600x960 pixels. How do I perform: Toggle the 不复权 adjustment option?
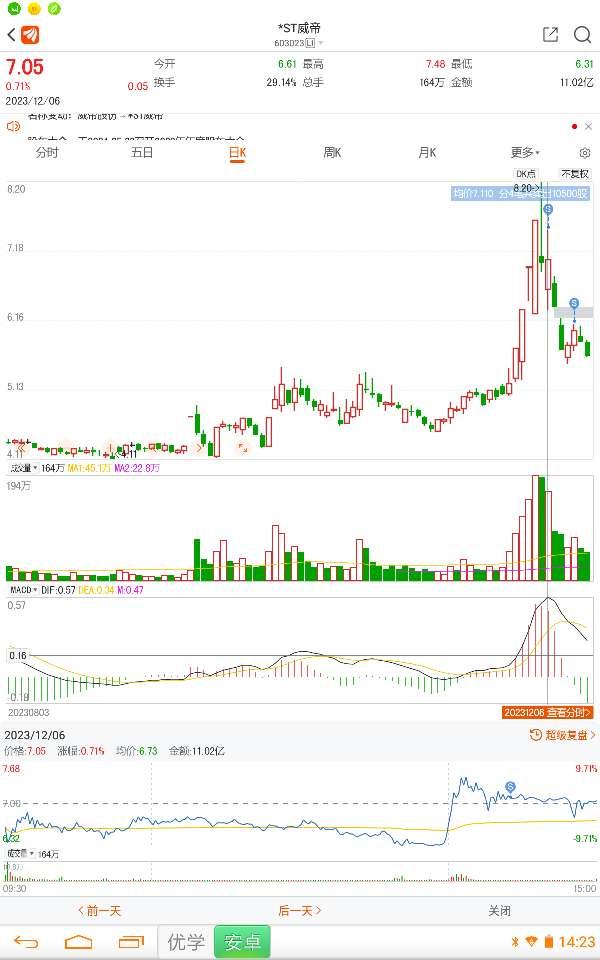pos(574,174)
